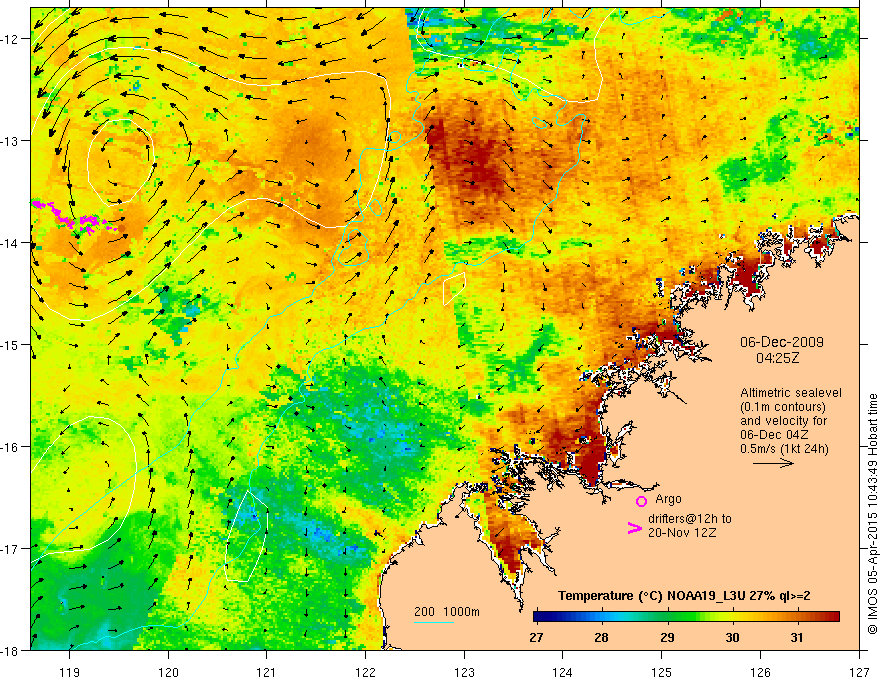The image size is (880, 680).
Task: Click the 0.5m/s velocity scale arrow
Action: tap(773, 463)
